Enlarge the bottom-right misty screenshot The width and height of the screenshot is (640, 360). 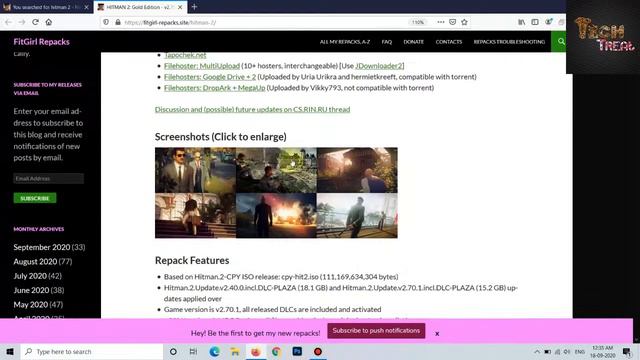357,216
